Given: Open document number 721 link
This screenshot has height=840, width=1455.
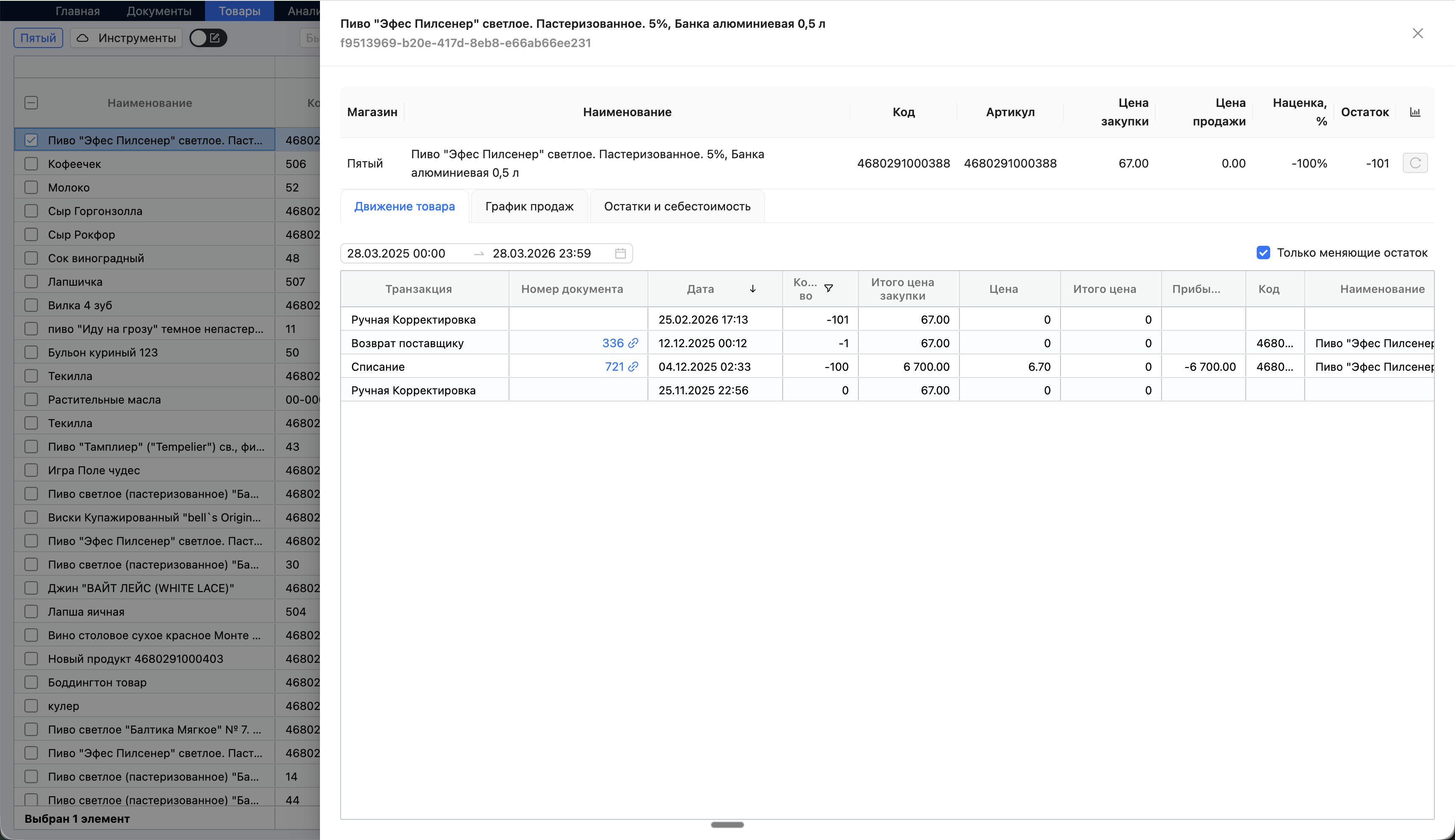Looking at the screenshot, I should [614, 367].
